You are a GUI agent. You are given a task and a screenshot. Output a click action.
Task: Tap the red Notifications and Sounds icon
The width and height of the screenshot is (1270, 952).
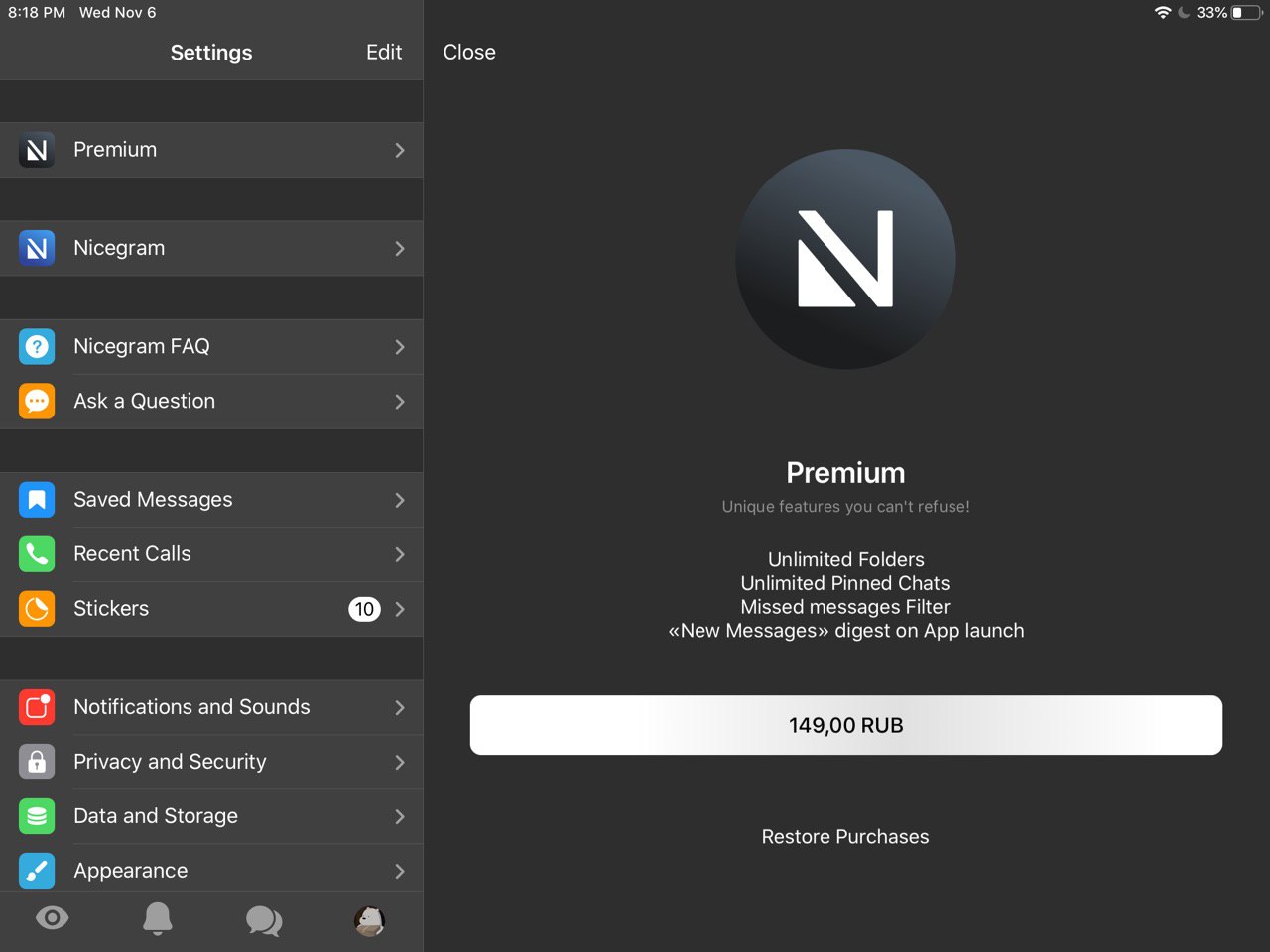tap(37, 706)
